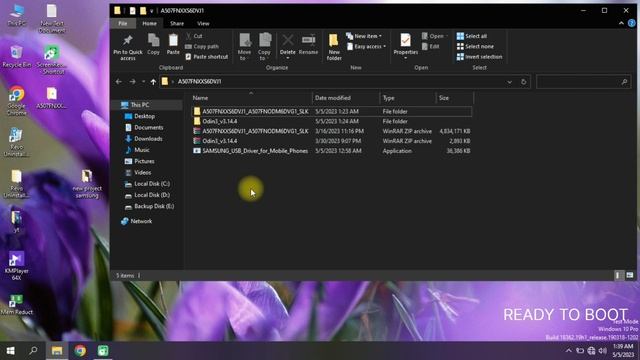Open the Copy to menu

tap(264, 47)
